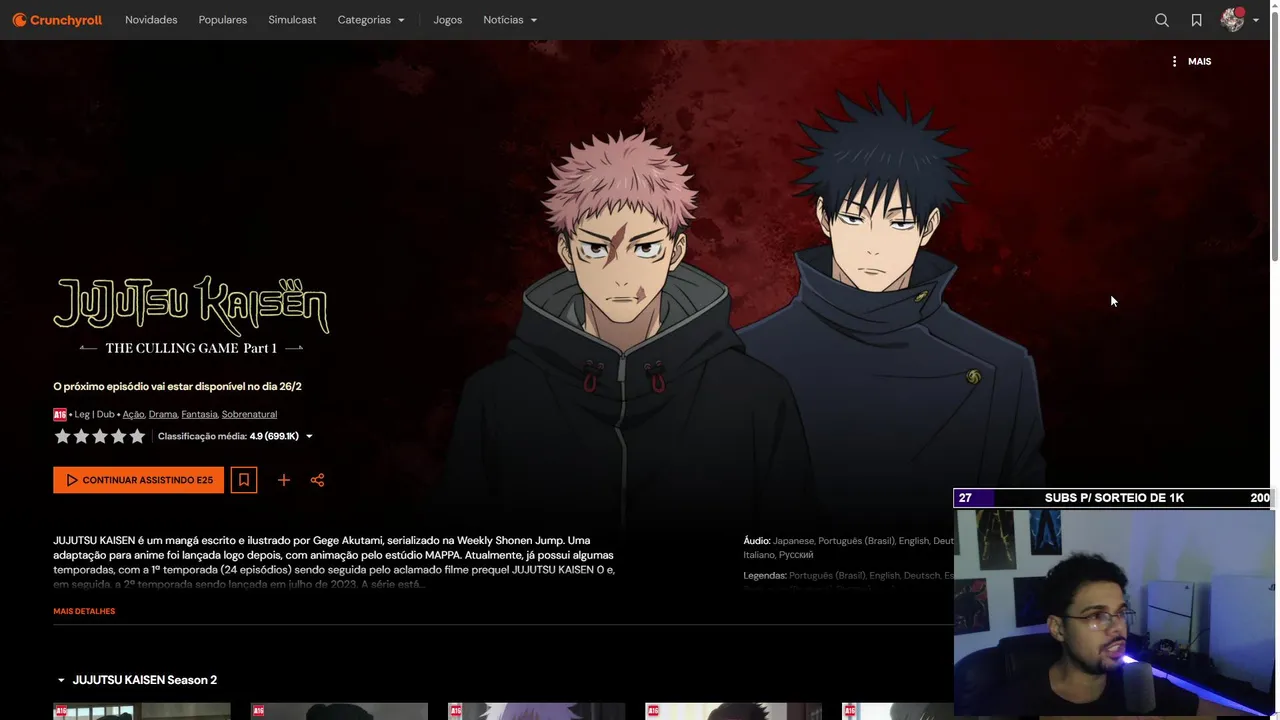This screenshot has width=1280, height=720.
Task: Open the Simulcast menu item
Action: 292,20
